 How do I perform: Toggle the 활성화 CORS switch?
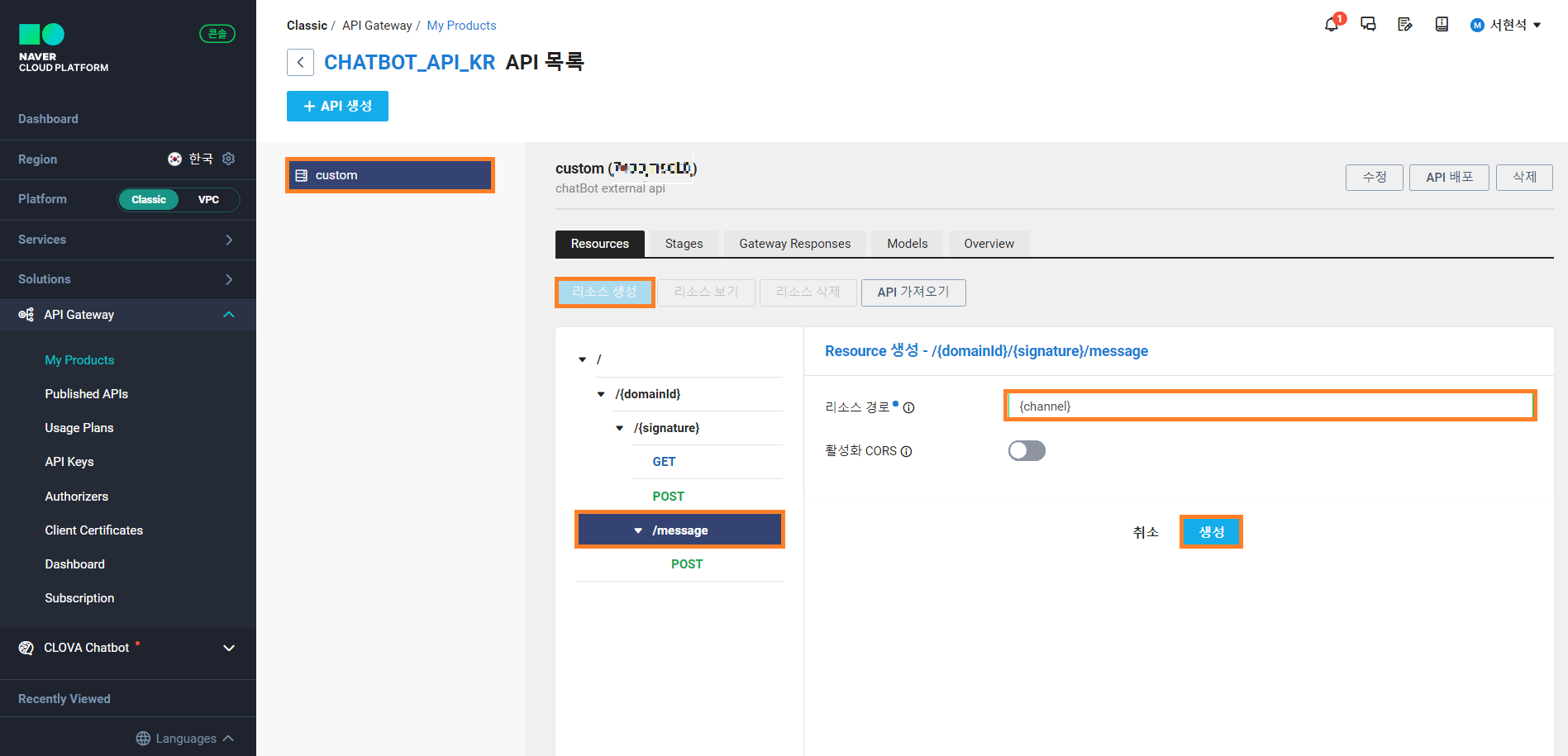tap(1027, 450)
